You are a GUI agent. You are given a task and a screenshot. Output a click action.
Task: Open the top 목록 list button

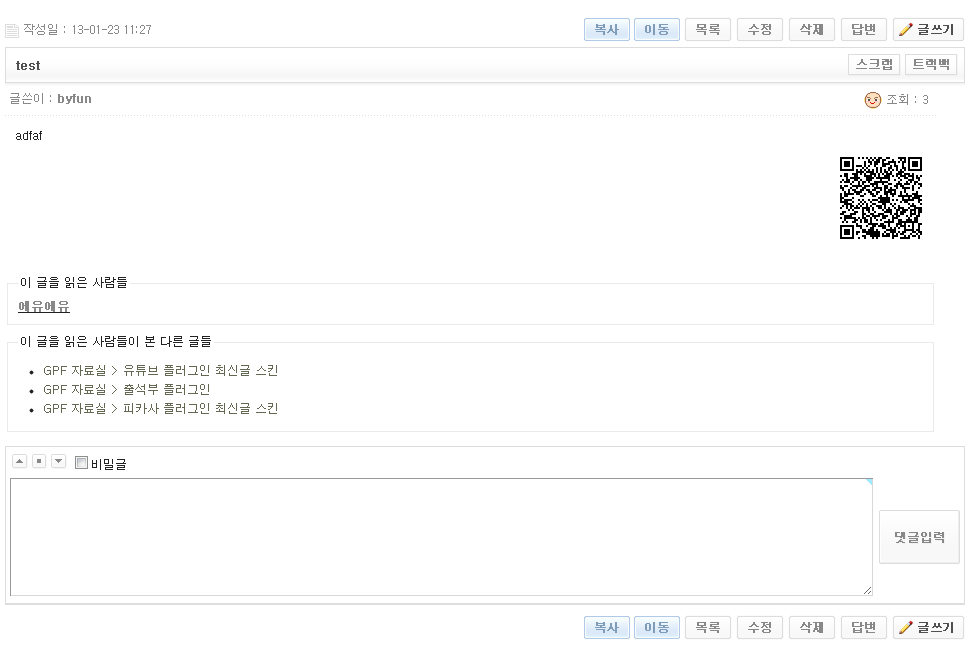click(x=707, y=30)
